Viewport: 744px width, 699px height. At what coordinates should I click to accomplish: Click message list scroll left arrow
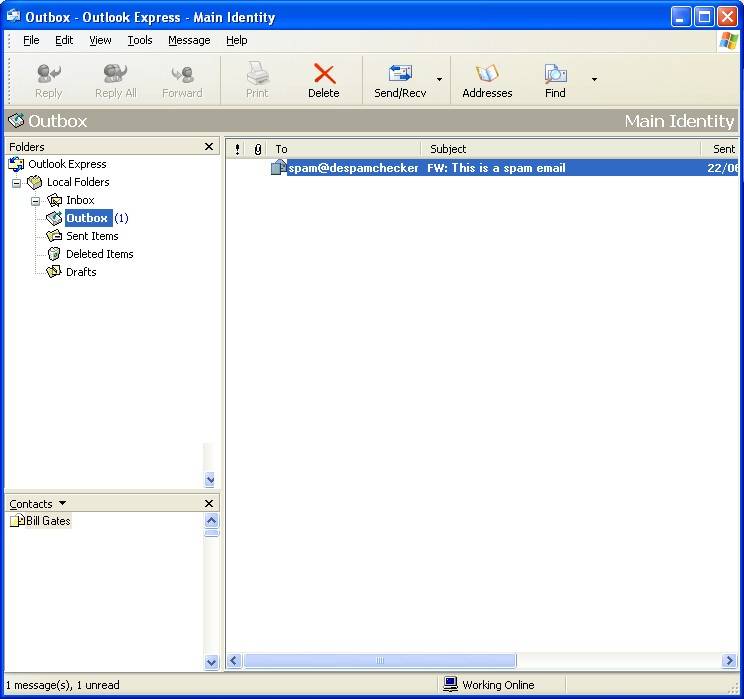click(x=234, y=661)
